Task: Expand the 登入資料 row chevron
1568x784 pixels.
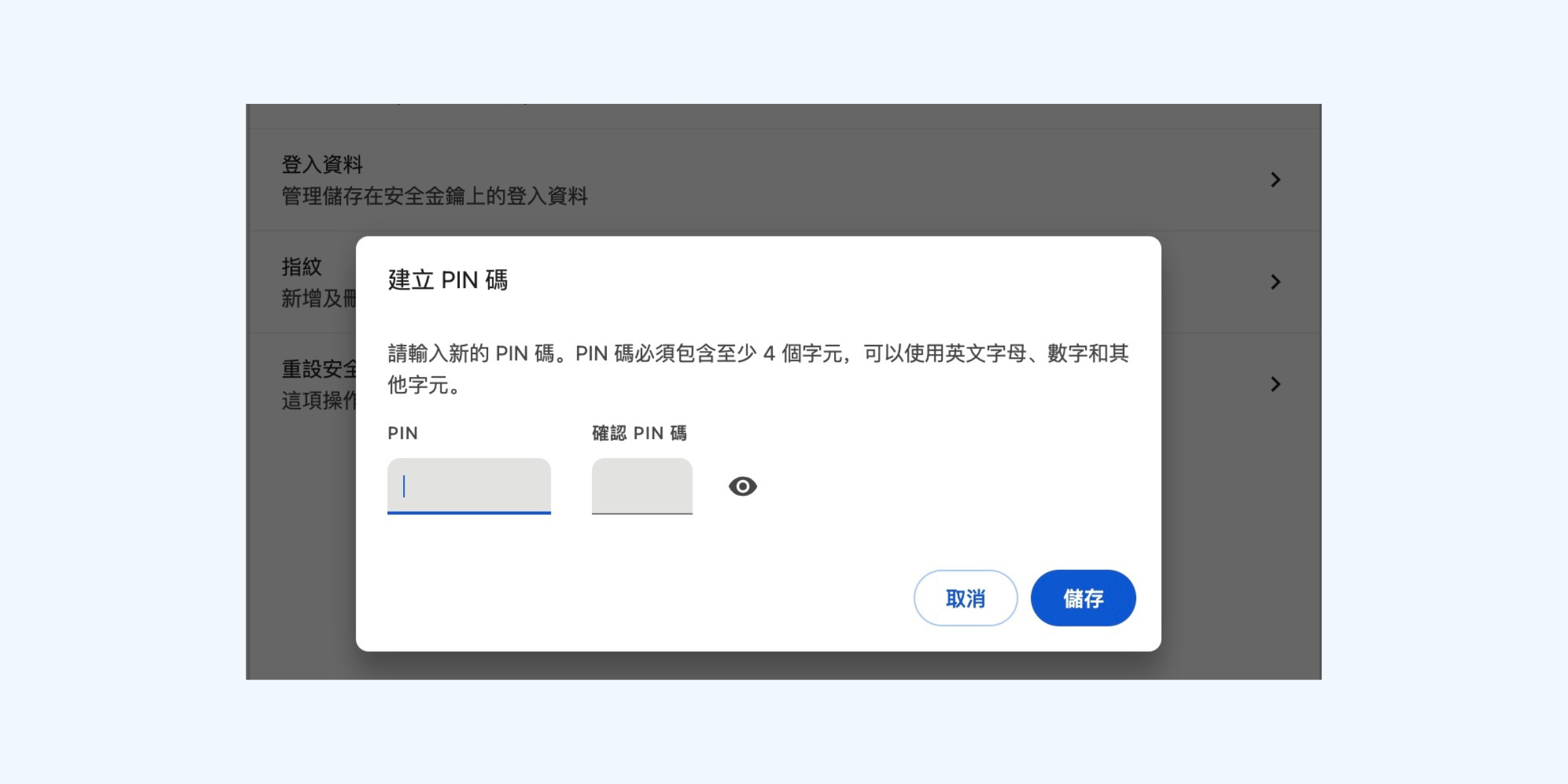Action: pos(1275,180)
